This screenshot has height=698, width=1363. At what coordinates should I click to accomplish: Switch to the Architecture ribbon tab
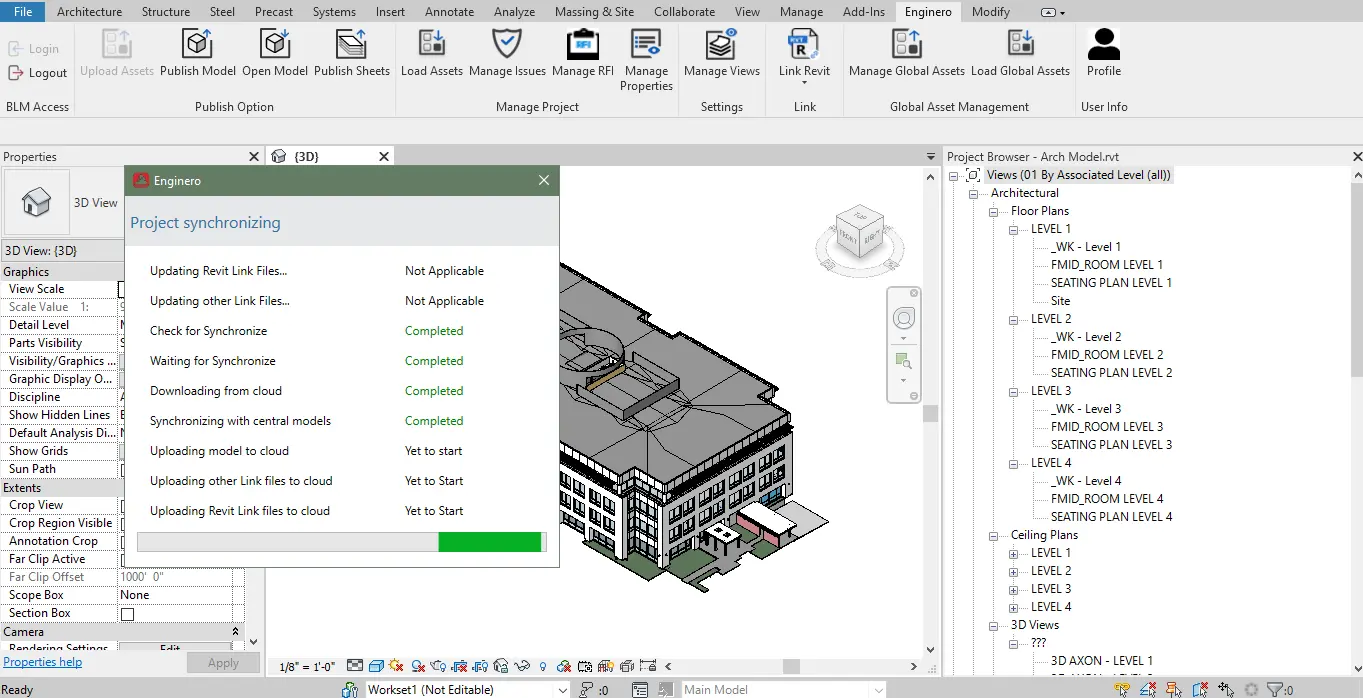point(89,12)
